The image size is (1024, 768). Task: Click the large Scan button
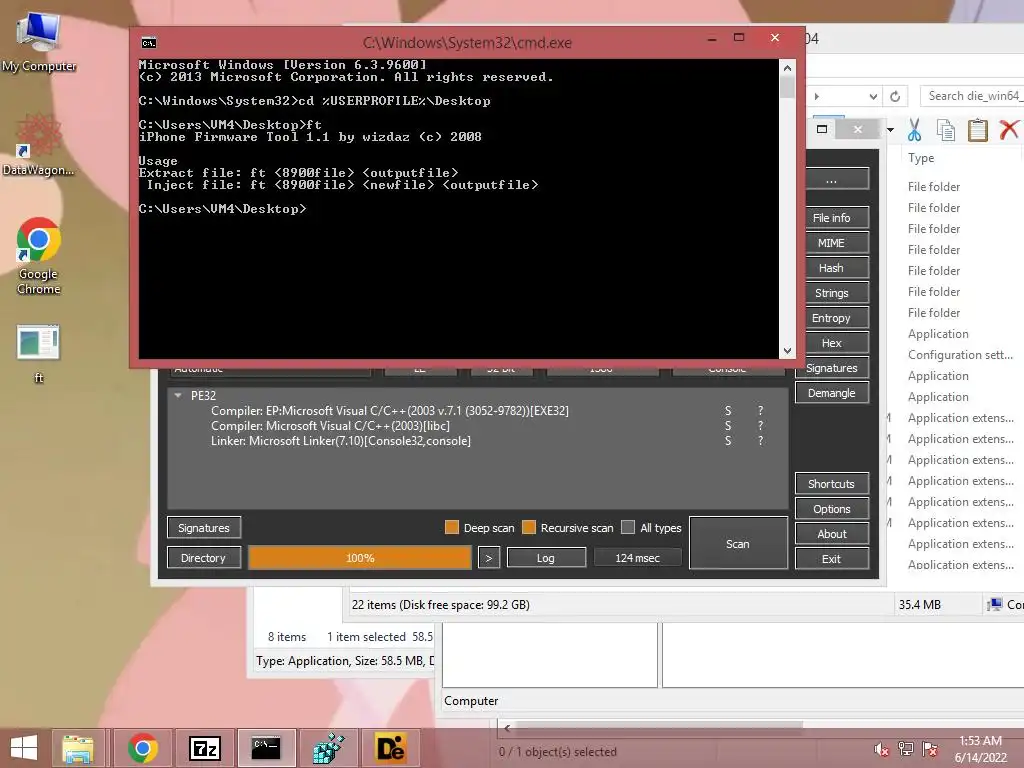point(738,543)
